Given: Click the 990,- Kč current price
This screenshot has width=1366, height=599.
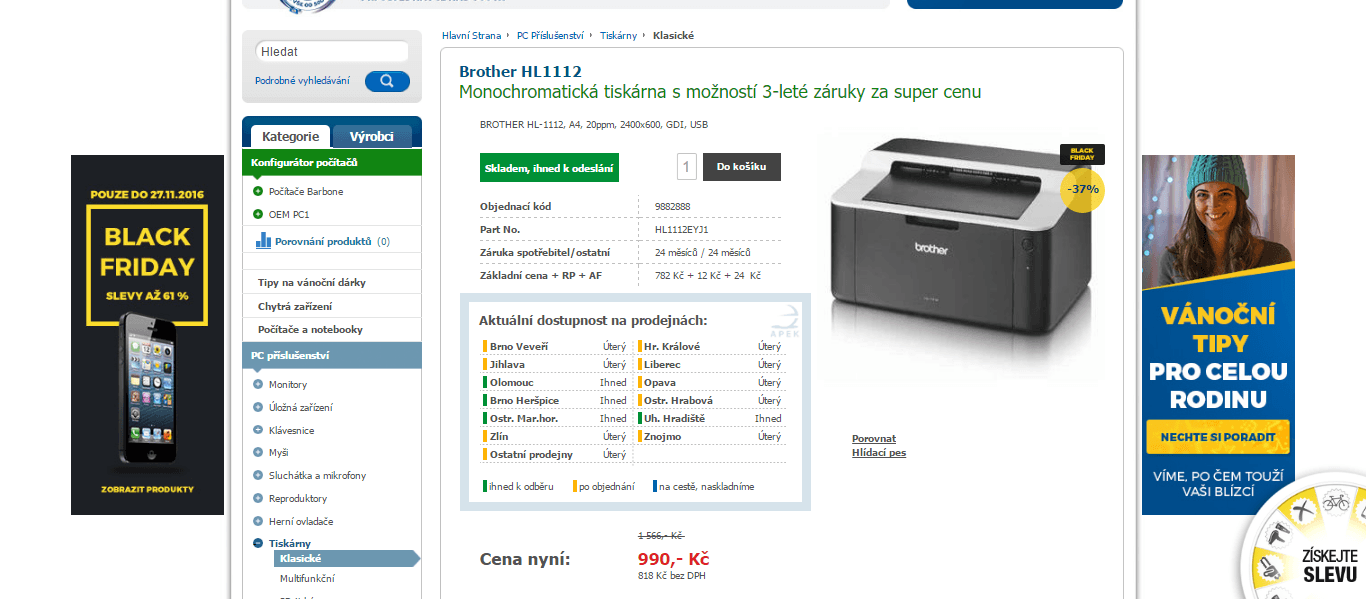Looking at the screenshot, I should (x=673, y=559).
